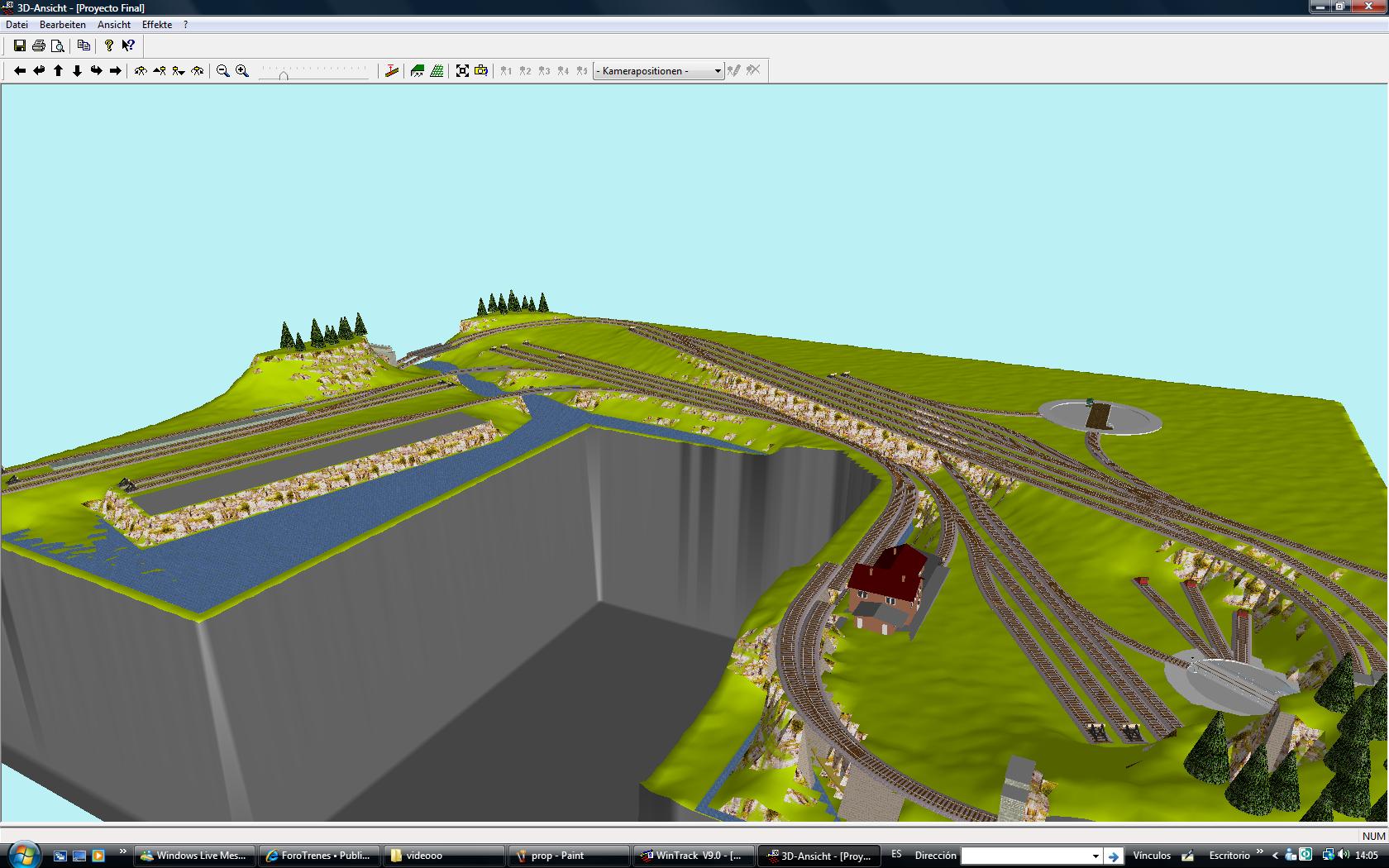
Task: Click the upper turntable in the 3D scene
Action: pyautogui.click(x=1100, y=416)
